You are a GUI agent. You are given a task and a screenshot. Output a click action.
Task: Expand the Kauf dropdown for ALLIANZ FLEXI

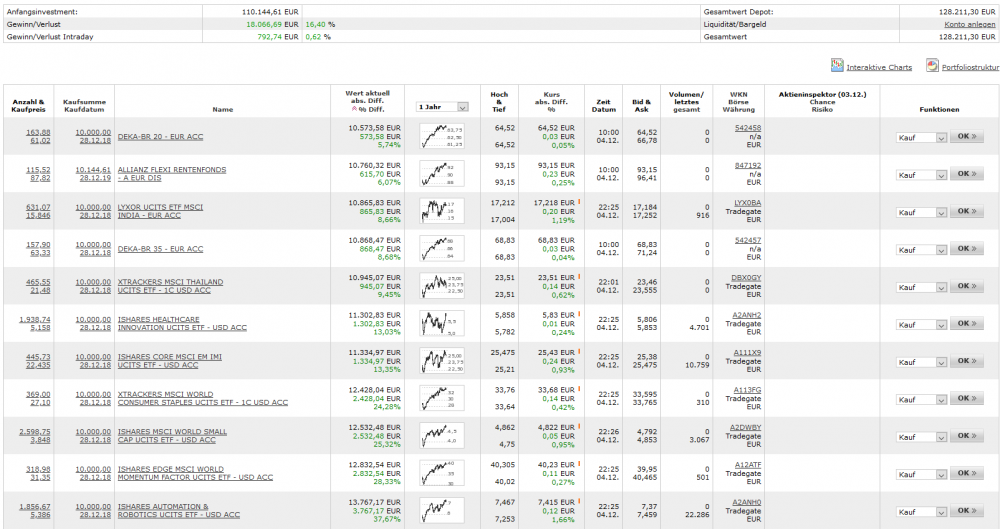pyautogui.click(x=922, y=175)
